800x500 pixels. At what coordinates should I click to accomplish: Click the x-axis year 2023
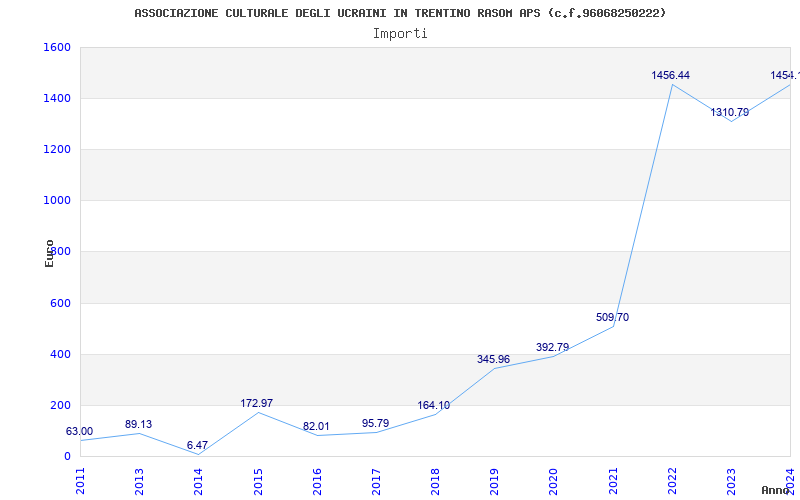pos(731,481)
